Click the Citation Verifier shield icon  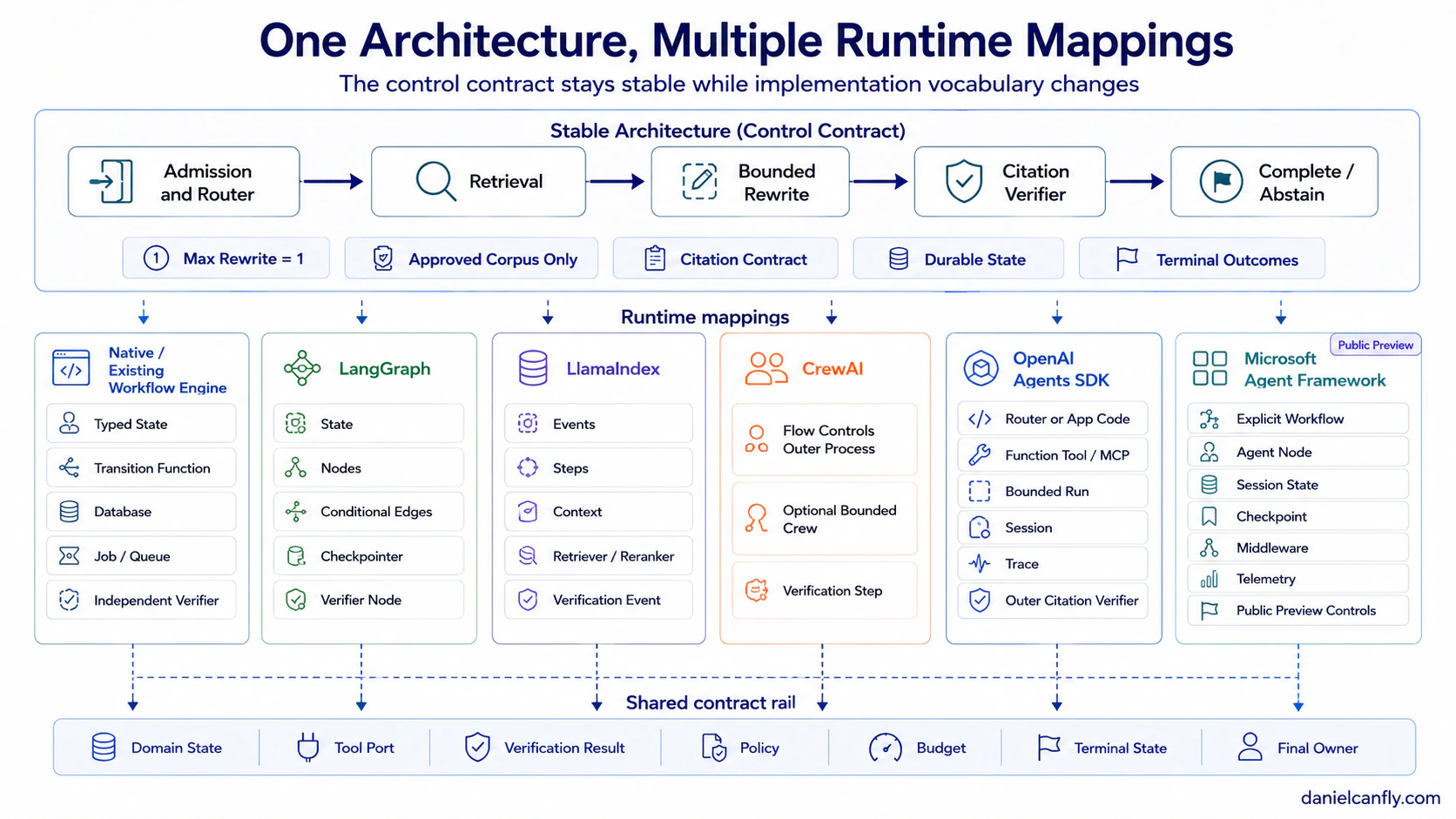point(964,181)
